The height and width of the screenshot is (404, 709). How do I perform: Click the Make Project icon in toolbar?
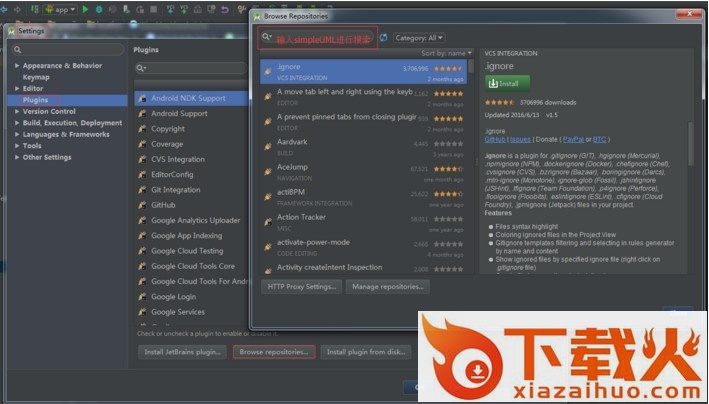pyautogui.click(x=34, y=9)
